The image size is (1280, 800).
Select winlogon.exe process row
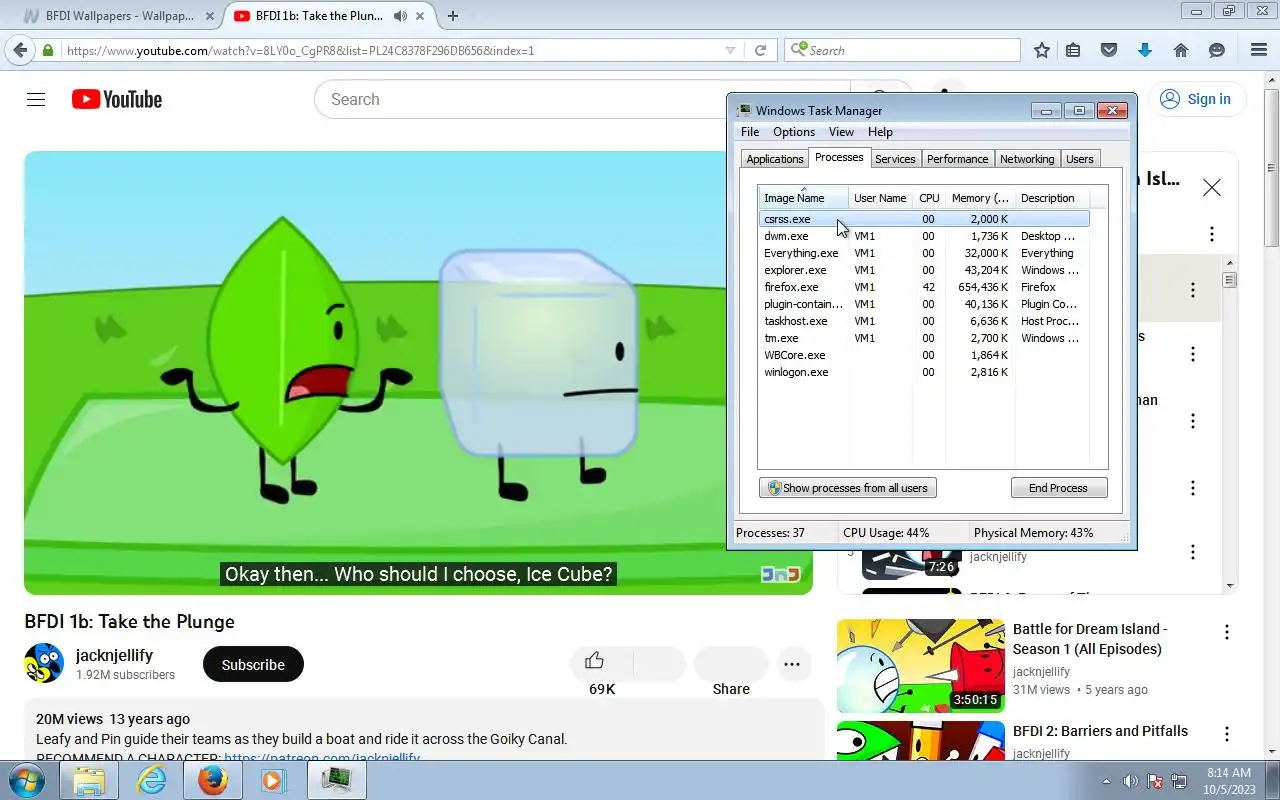tap(924, 372)
